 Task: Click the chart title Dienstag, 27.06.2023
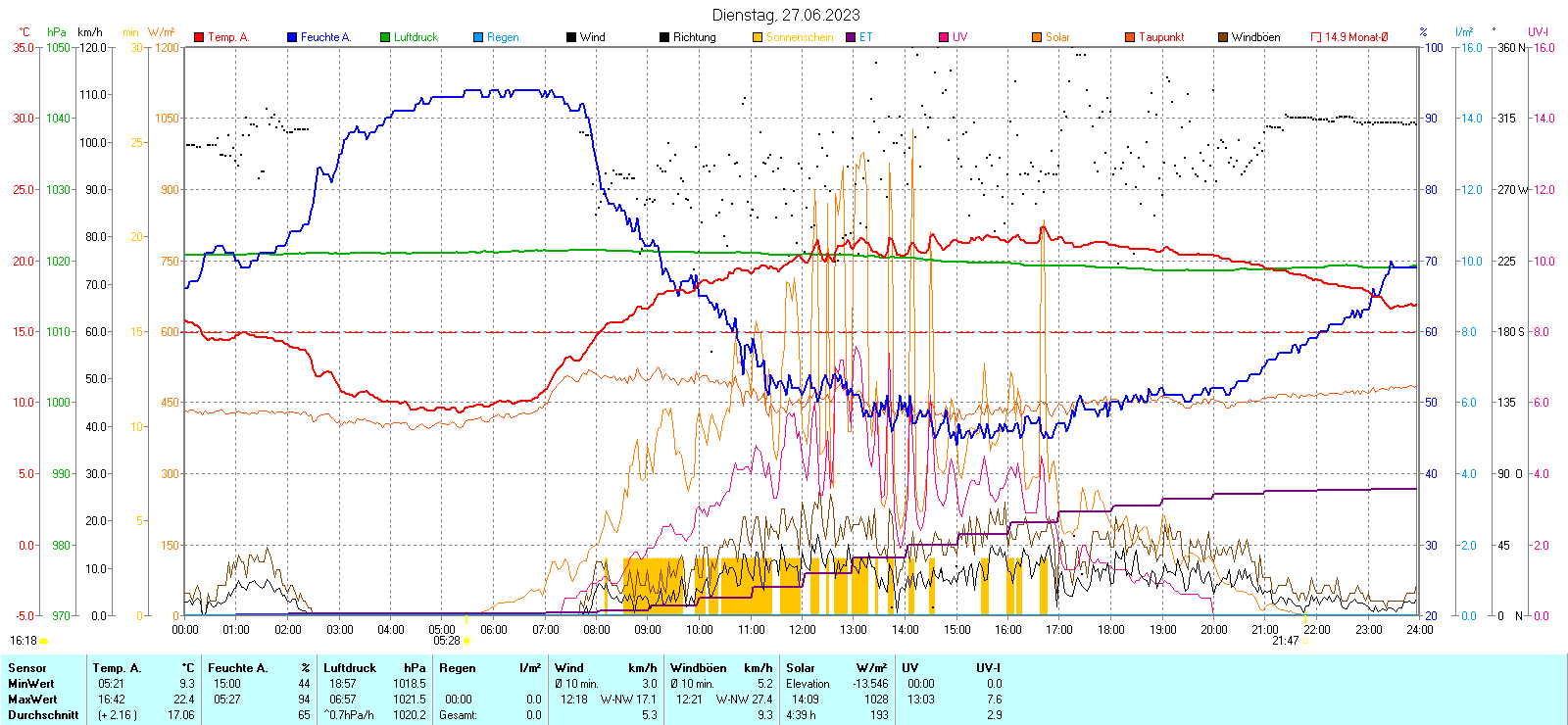click(786, 15)
